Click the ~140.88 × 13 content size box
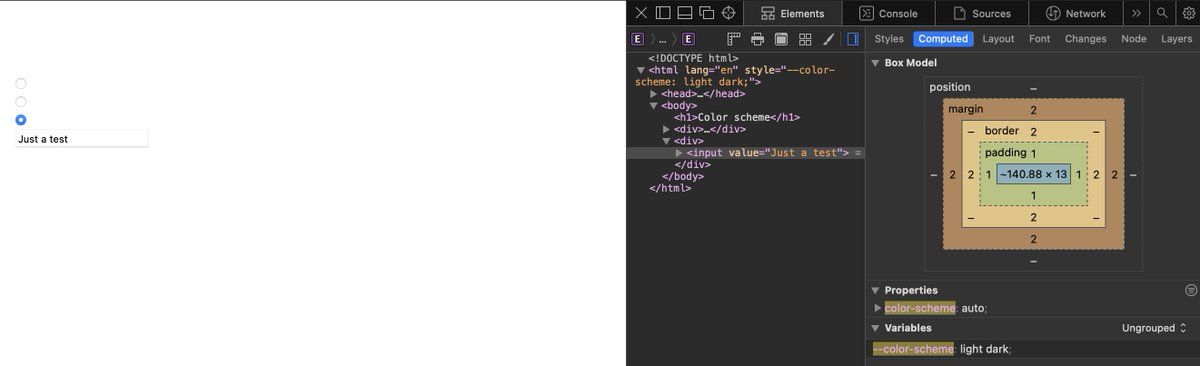Viewport: 1200px width, 366px height. (1033, 174)
